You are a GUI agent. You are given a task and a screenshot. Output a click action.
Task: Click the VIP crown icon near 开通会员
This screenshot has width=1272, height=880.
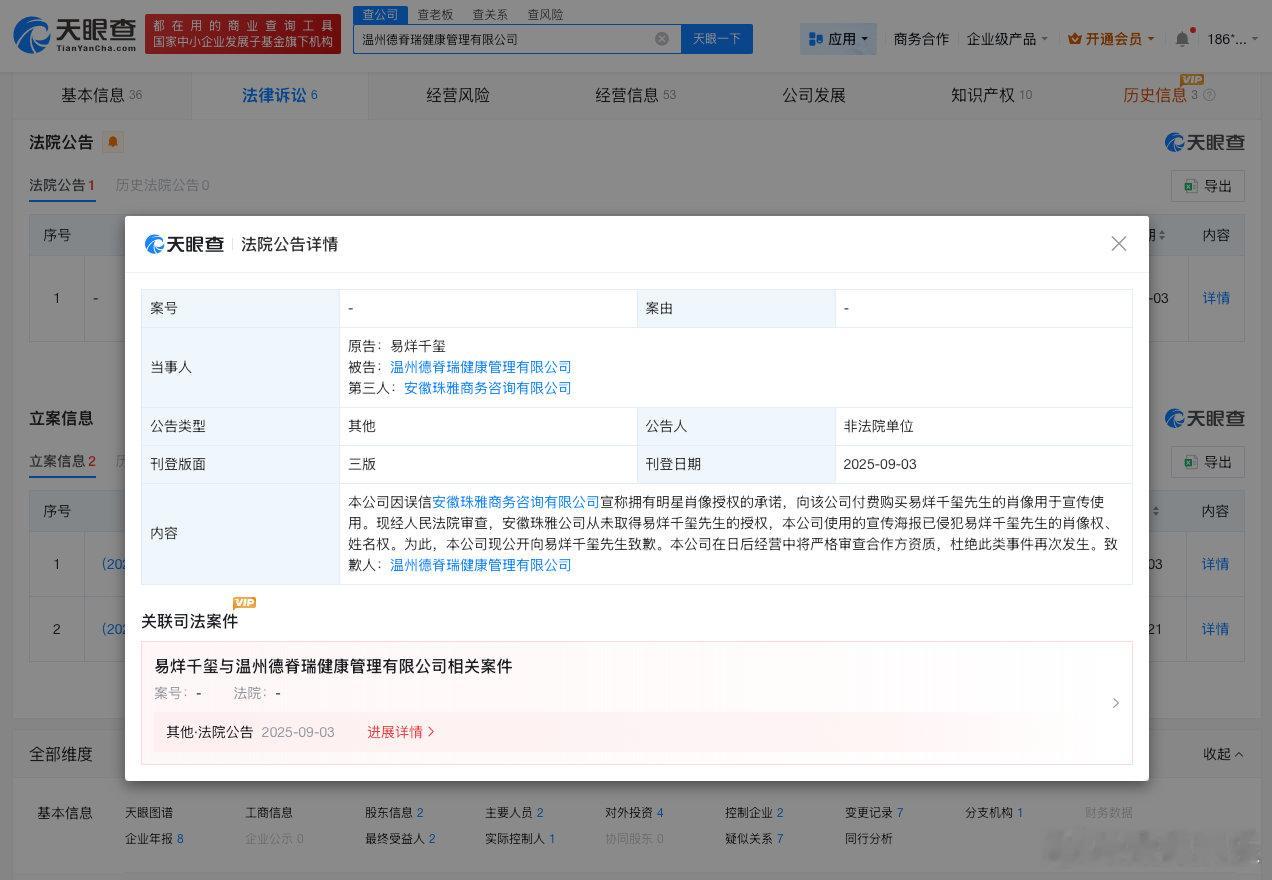(1075, 39)
